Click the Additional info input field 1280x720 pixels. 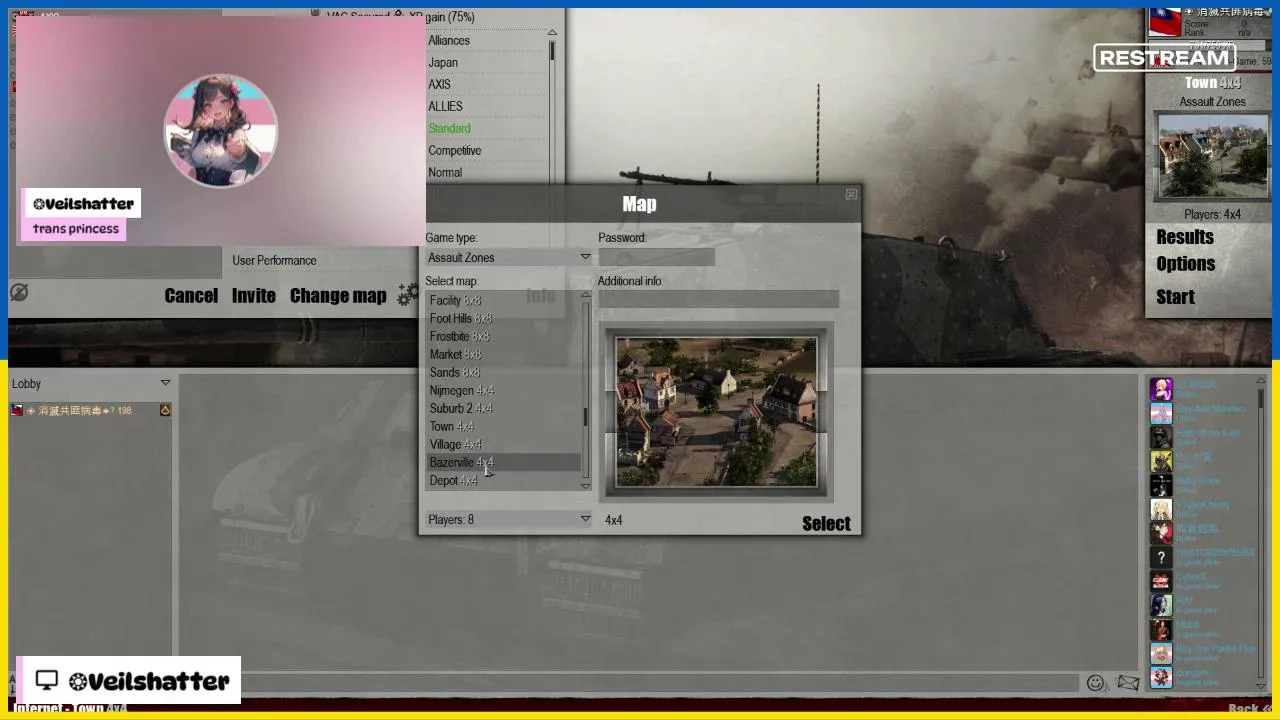718,299
